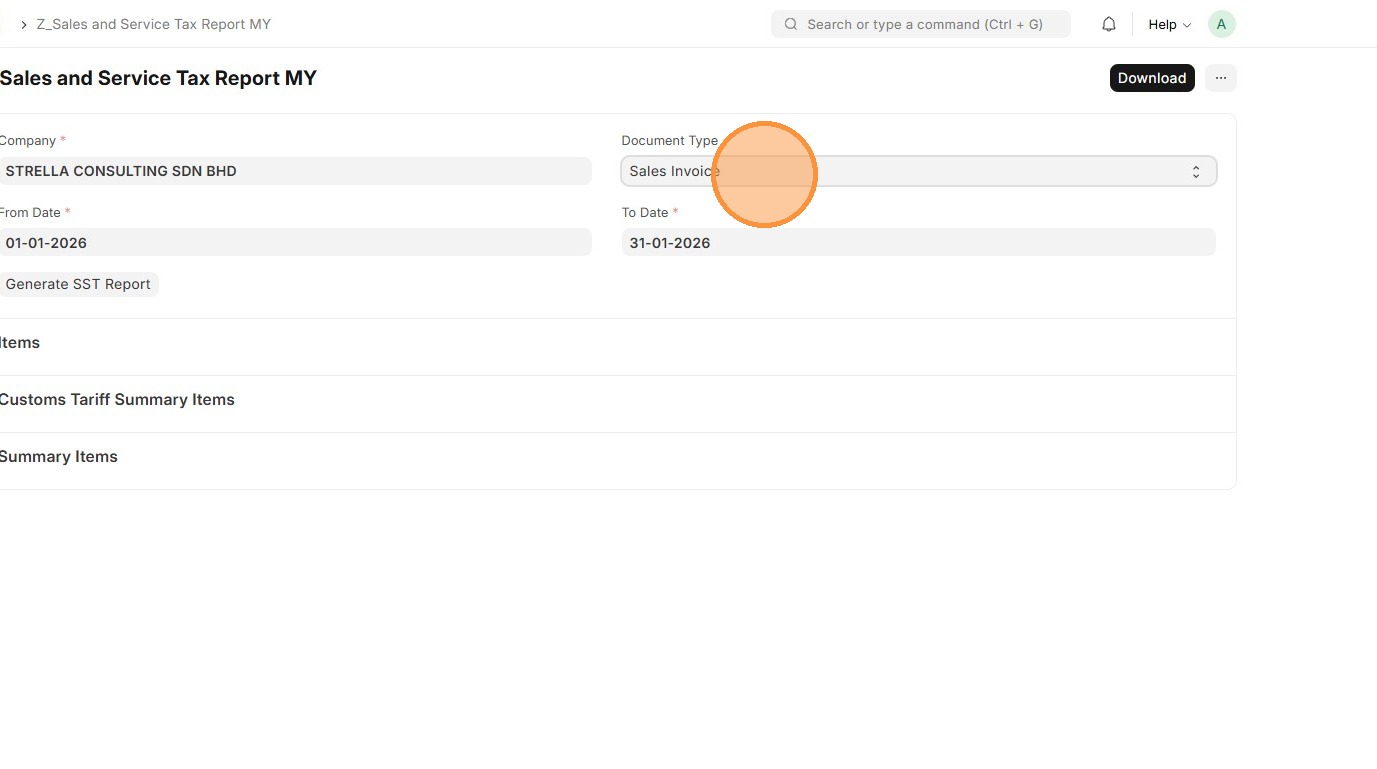Open the three-dots more options menu
The height and width of the screenshot is (769, 1377).
[1220, 78]
